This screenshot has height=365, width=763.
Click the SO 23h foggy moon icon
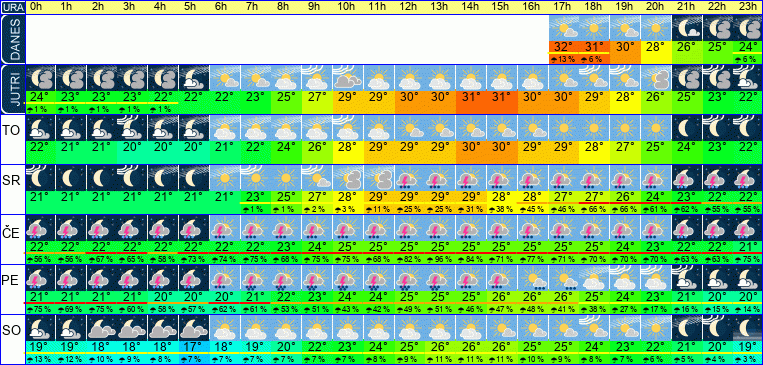(748, 328)
